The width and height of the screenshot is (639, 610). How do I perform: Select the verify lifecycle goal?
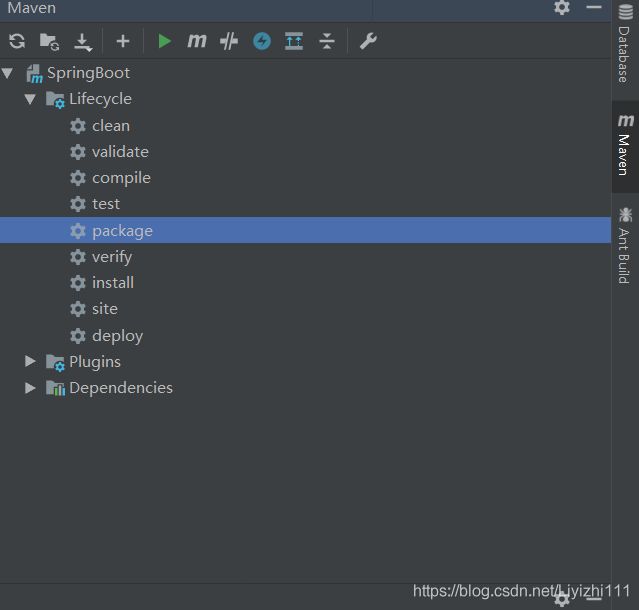coord(112,257)
